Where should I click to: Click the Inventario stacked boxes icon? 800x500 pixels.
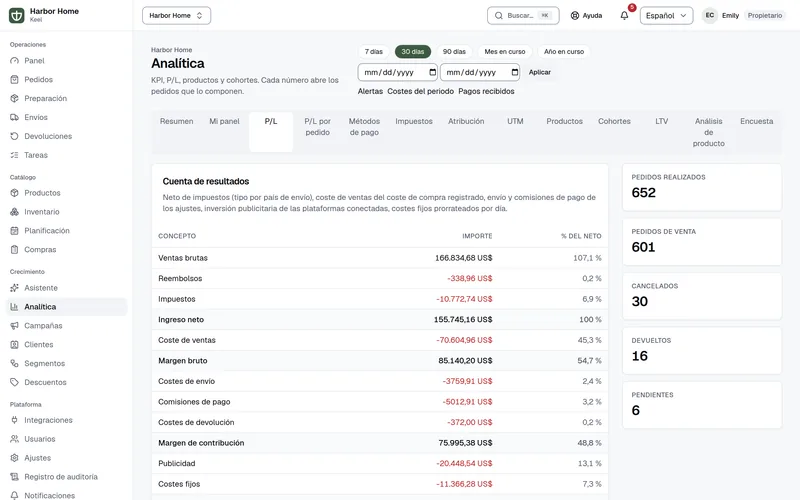[14, 212]
